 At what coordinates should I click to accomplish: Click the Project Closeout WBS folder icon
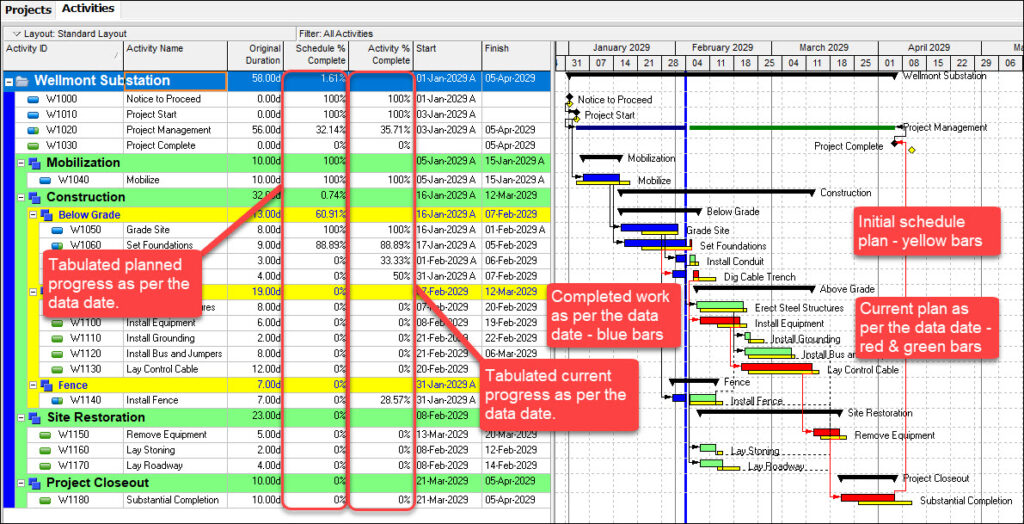pyautogui.click(x=35, y=483)
